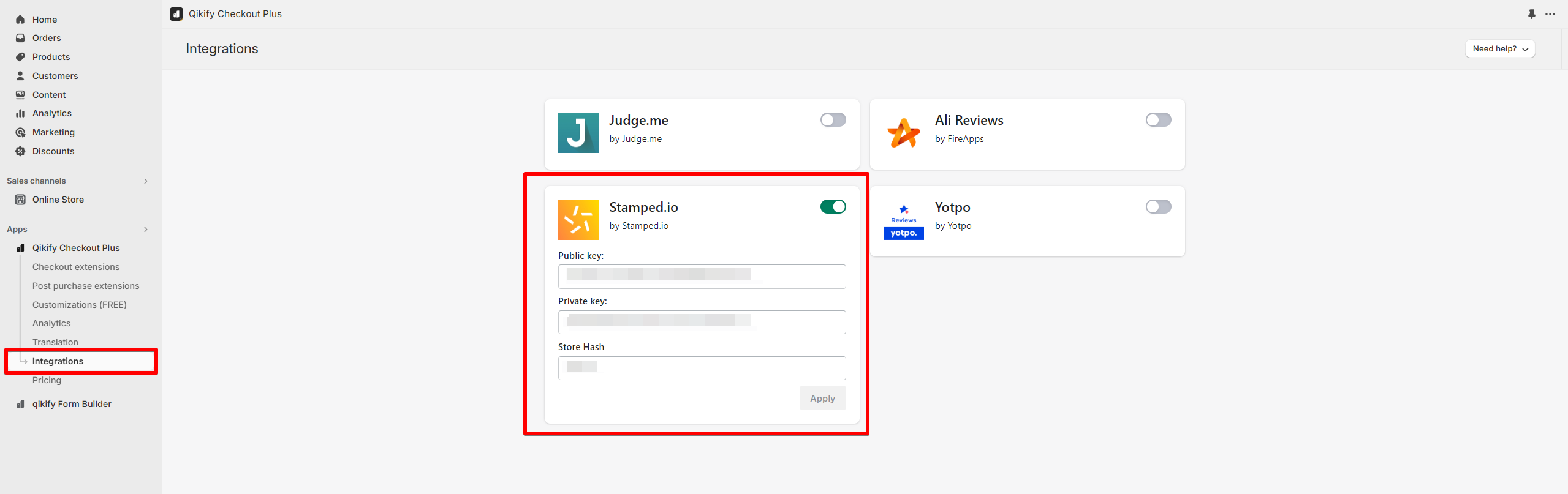Click the Ali Reviews card title

click(969, 121)
